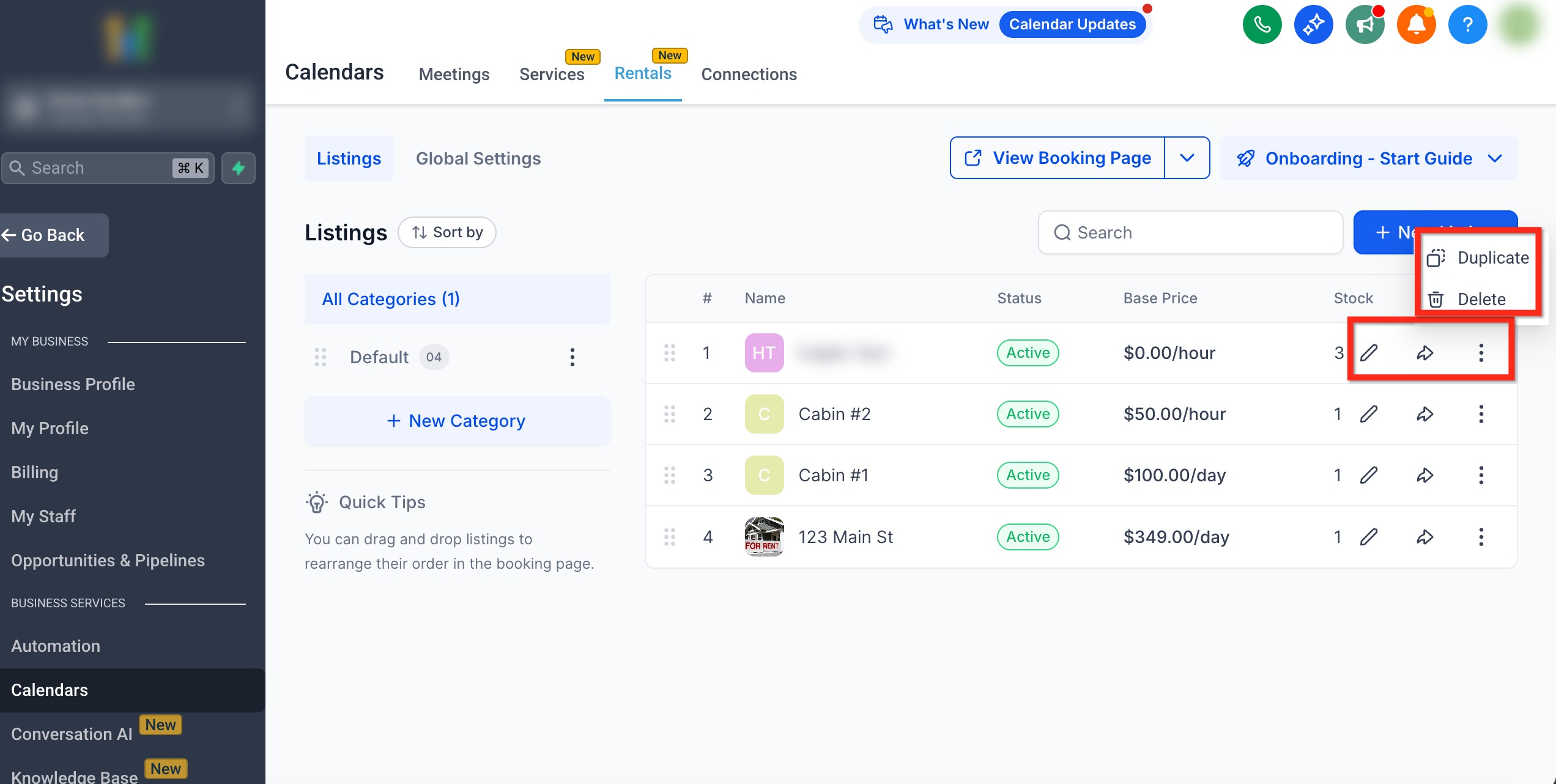
Task: Click the blue AI sparkle icon
Action: pyautogui.click(x=1313, y=24)
